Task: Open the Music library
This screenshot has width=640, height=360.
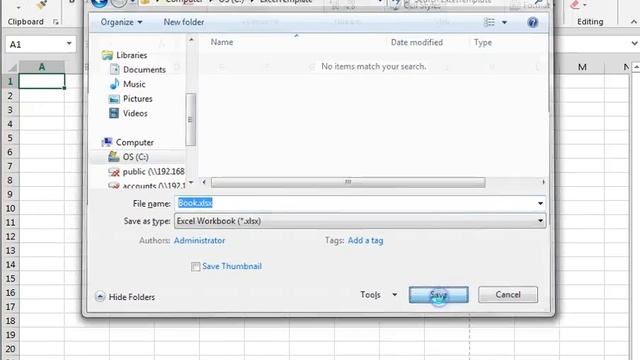Action: click(134, 84)
